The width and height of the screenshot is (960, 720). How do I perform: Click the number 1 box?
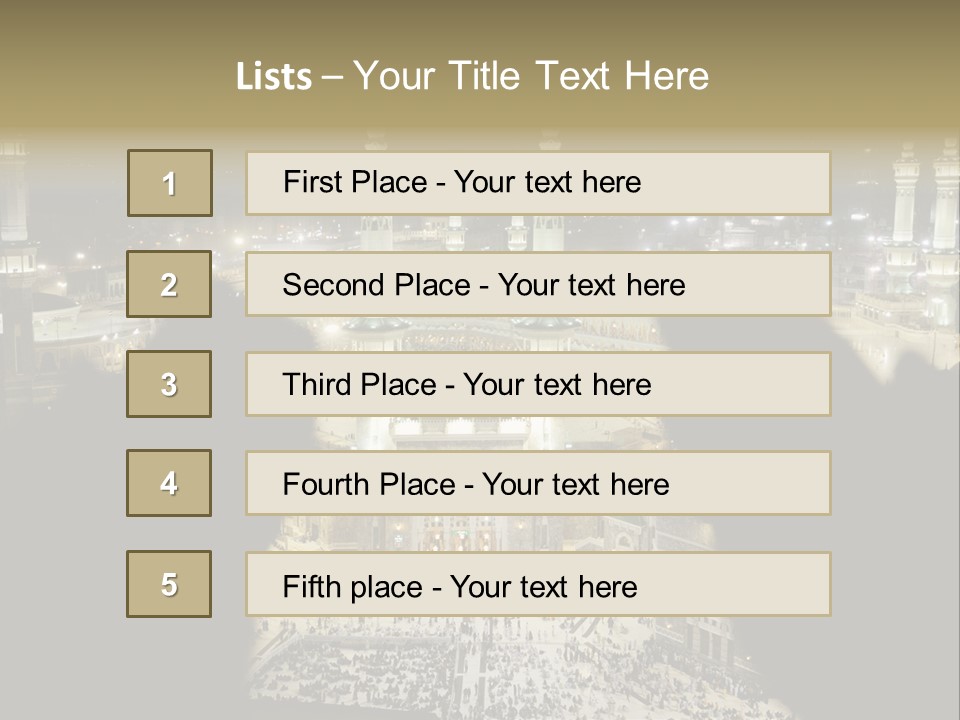point(170,183)
